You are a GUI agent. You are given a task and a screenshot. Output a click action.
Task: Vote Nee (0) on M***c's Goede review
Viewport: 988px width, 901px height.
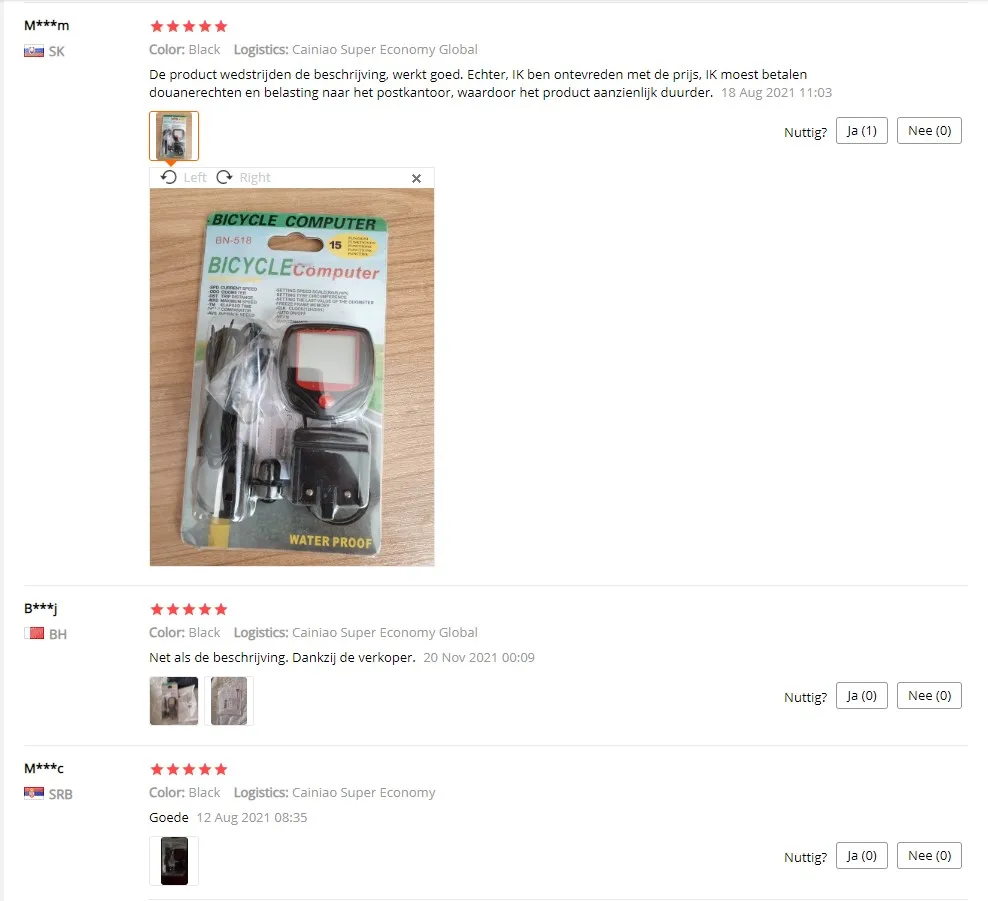click(x=929, y=856)
